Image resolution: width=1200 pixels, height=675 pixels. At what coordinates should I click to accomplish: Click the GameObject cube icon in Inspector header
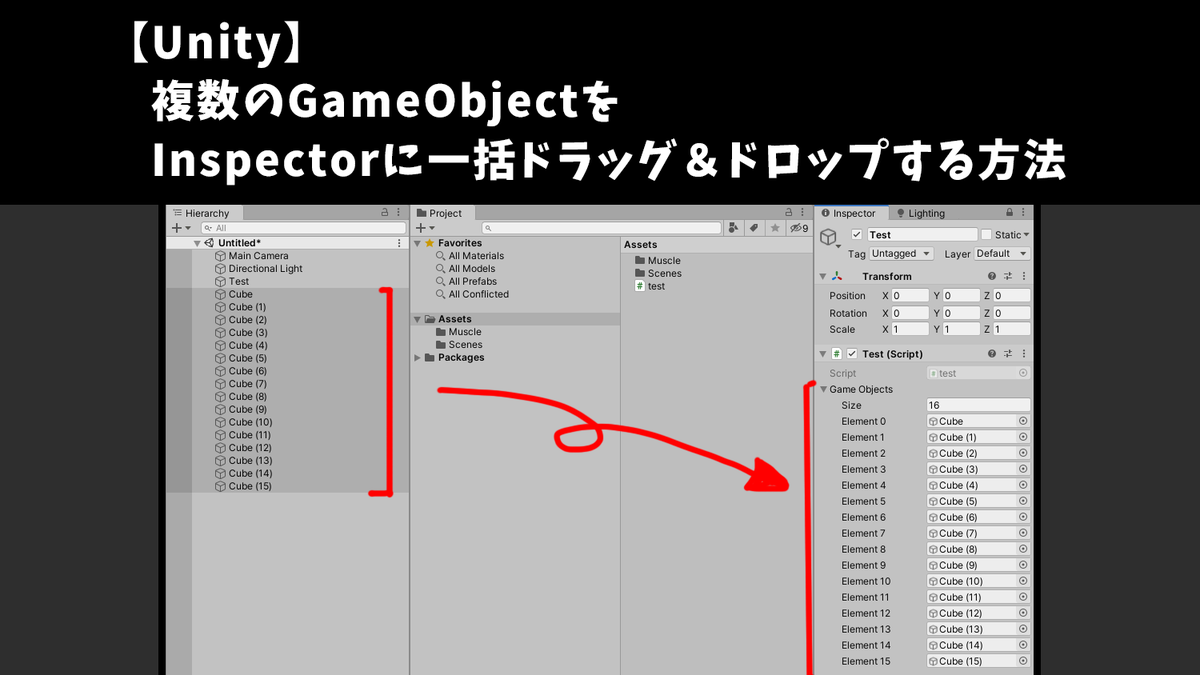[x=829, y=235]
